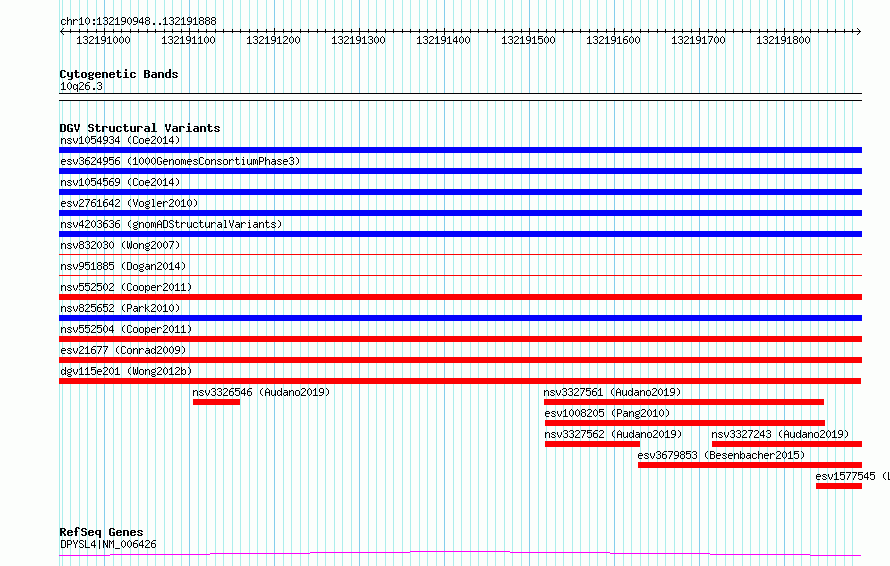The width and height of the screenshot is (890, 566).
Task: Click ruler position 132191000
Action: [x=103, y=40]
